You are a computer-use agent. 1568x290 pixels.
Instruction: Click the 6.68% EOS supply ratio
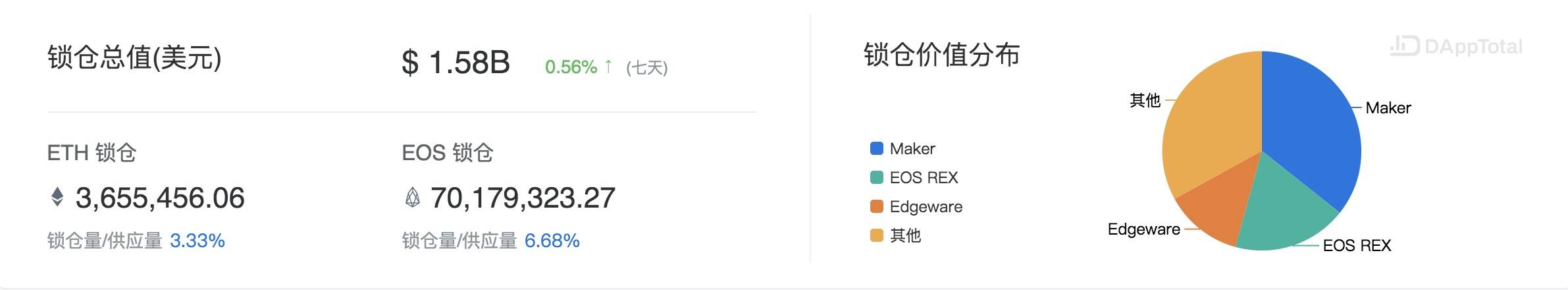[552, 241]
